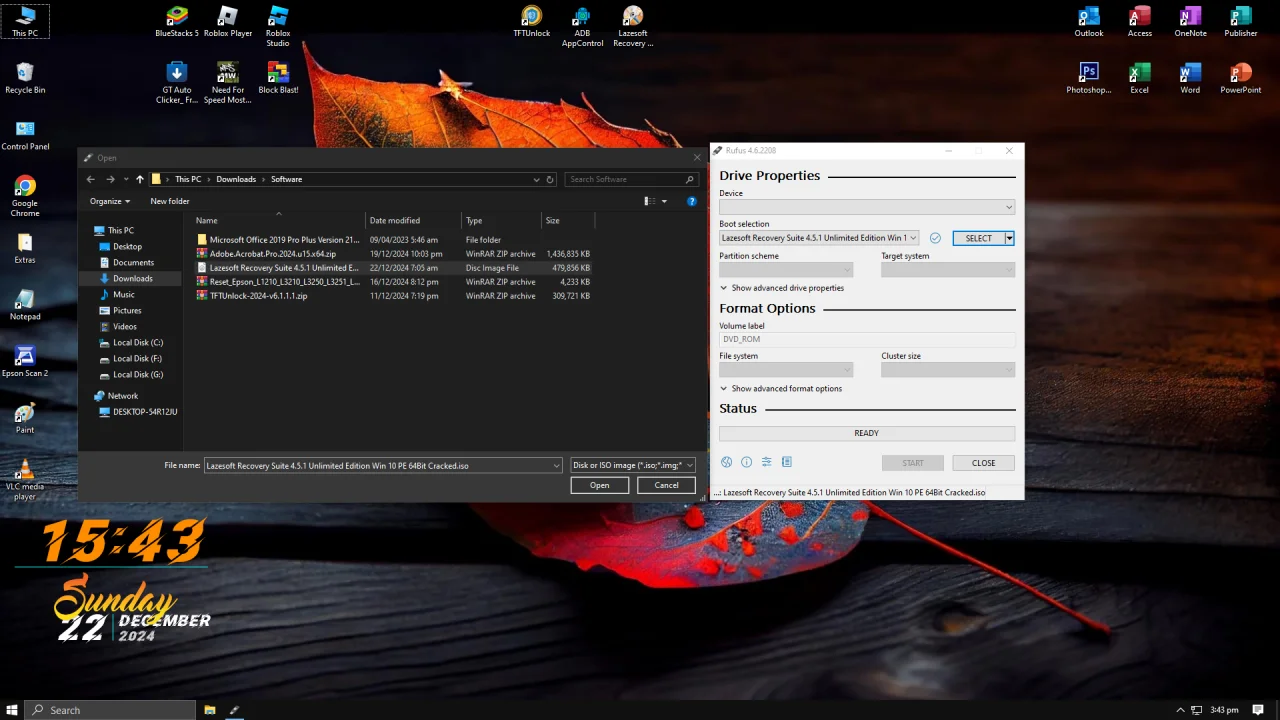Open OneNote desktop icon
This screenshot has height=720, width=1280.
pos(1190,22)
